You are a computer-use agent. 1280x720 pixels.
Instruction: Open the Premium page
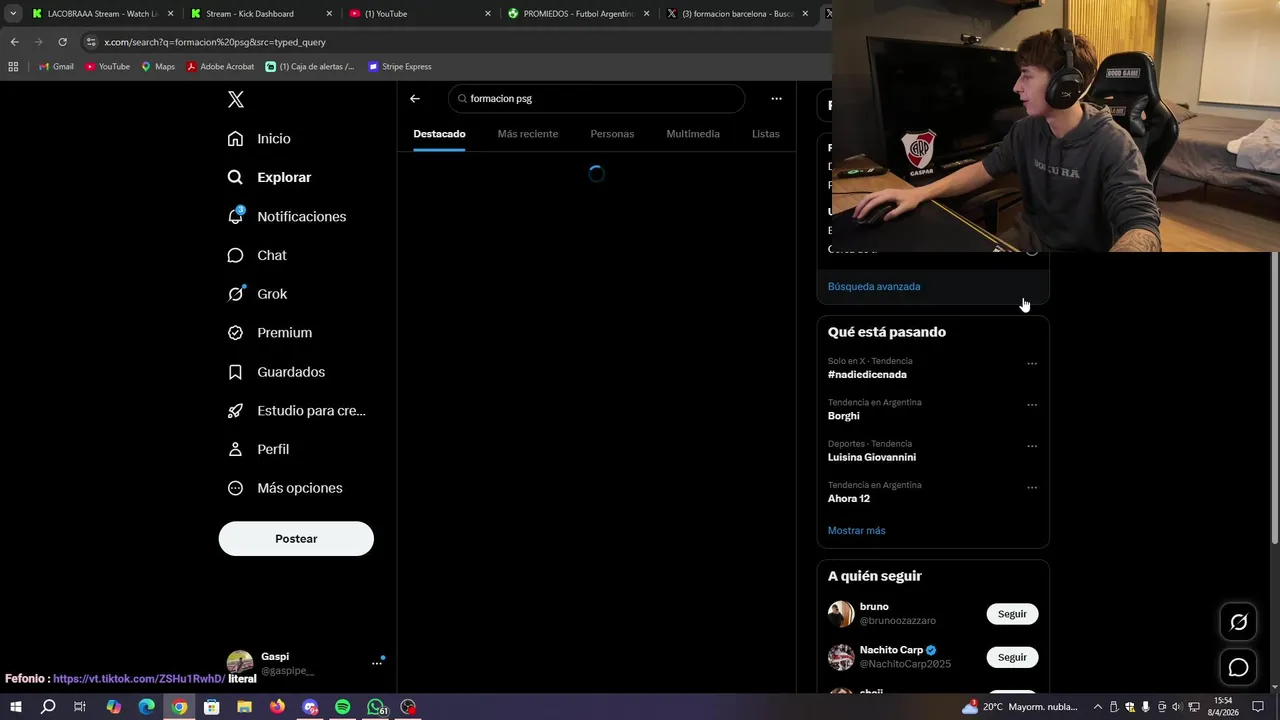tap(269, 333)
